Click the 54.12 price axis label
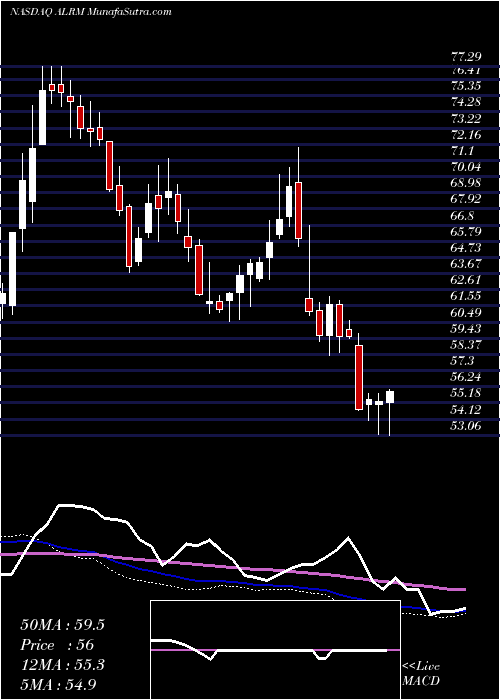Image resolution: width=500 pixels, height=700 pixels. (x=466, y=409)
